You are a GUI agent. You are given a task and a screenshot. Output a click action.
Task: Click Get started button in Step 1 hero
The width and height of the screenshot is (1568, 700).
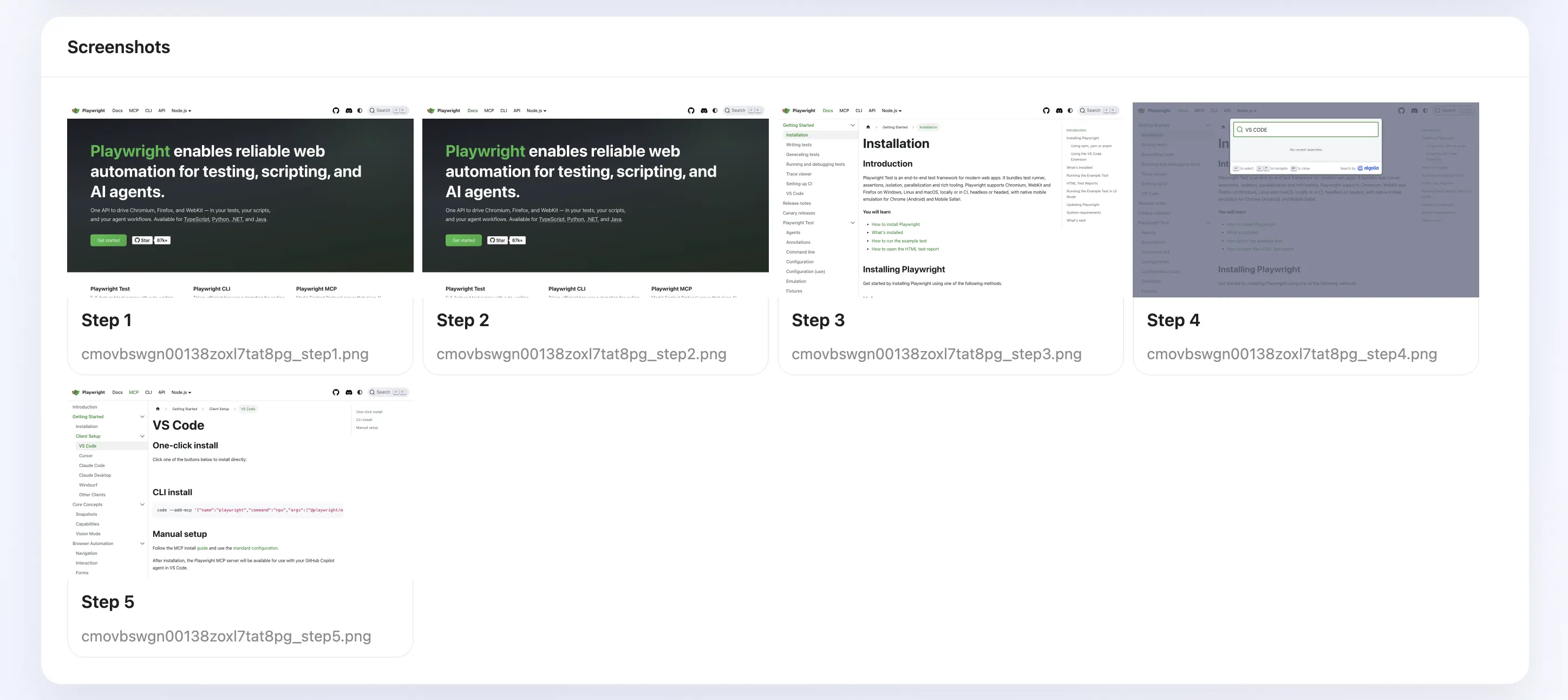[x=108, y=241]
